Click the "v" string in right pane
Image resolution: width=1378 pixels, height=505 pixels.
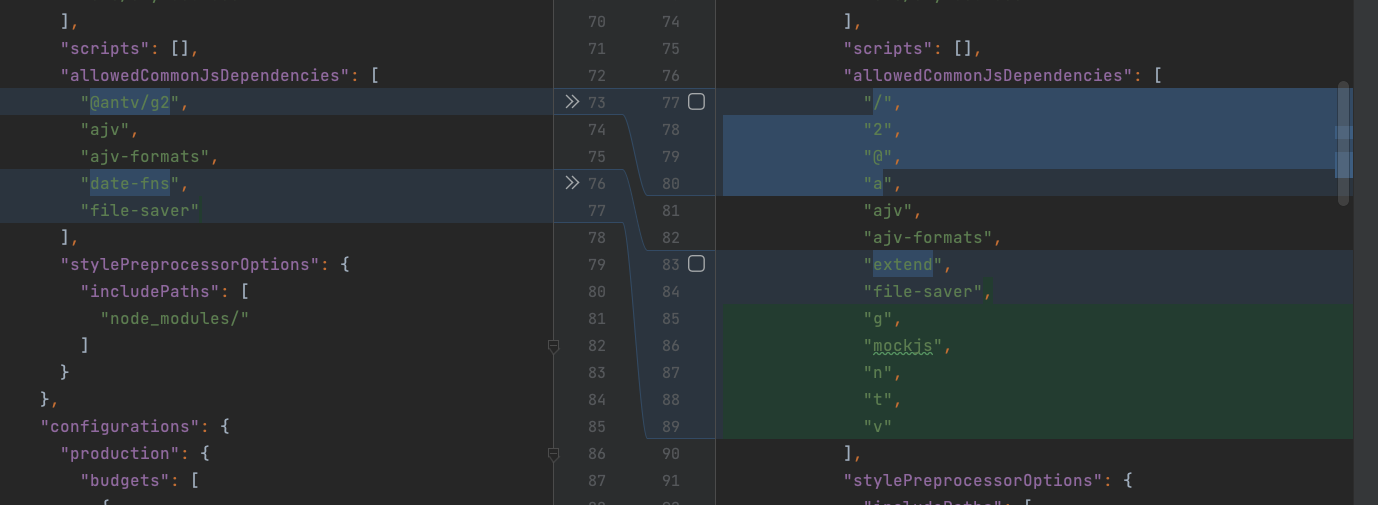878,426
